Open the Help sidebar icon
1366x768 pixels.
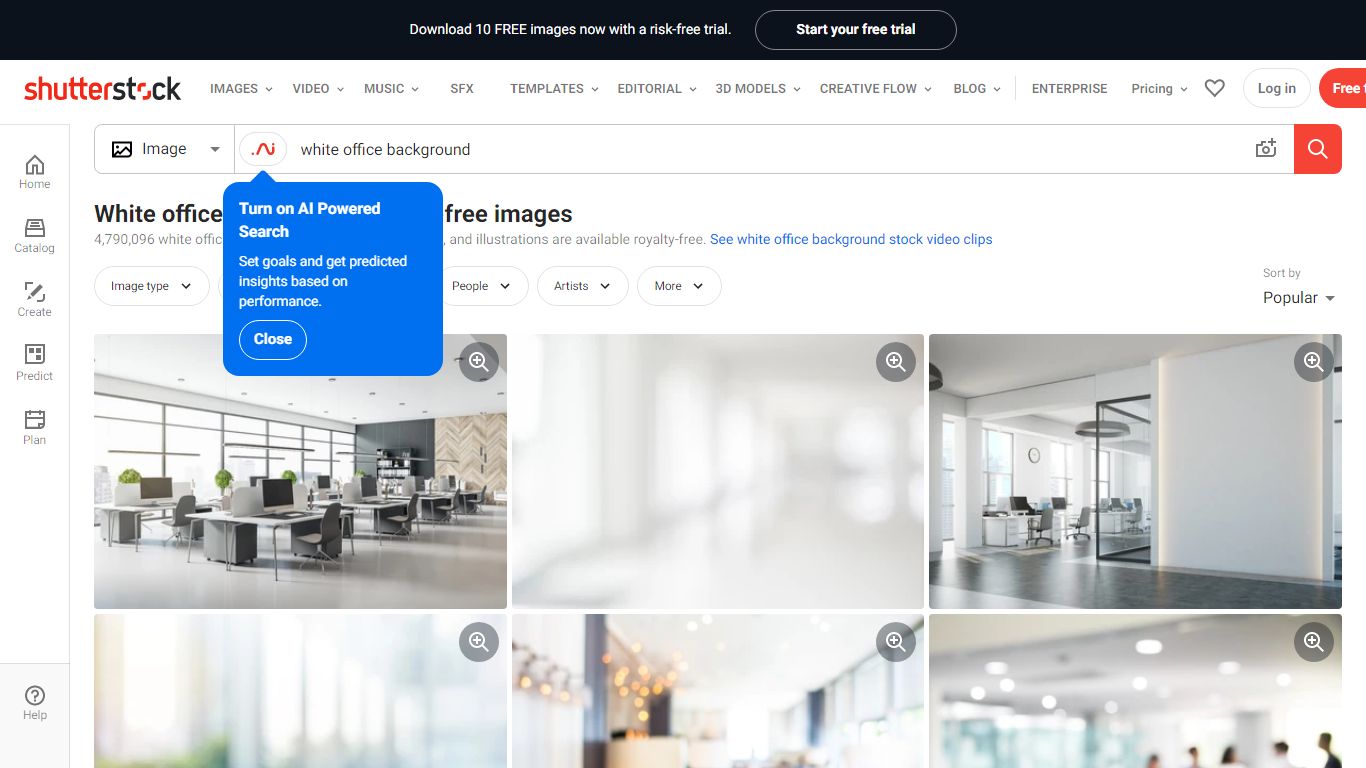coord(34,703)
